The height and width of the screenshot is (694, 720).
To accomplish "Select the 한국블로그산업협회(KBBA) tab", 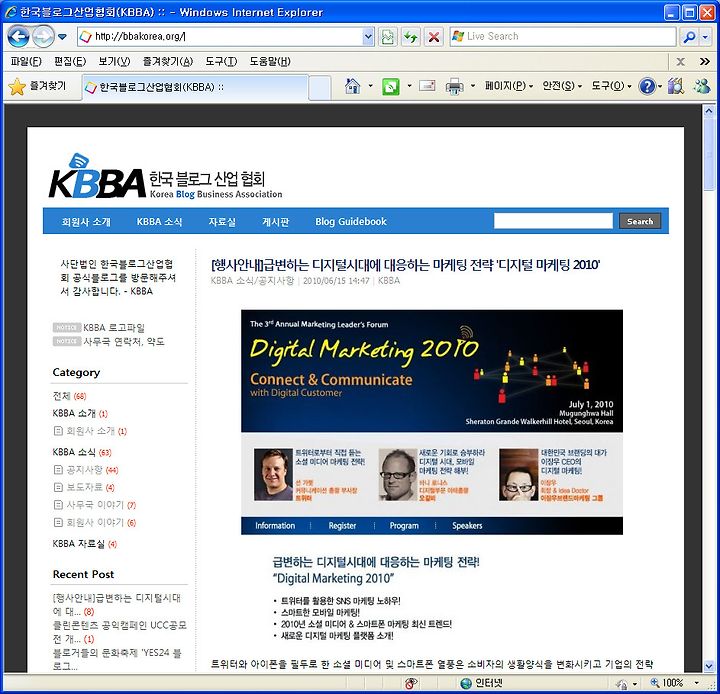I will [x=195, y=87].
